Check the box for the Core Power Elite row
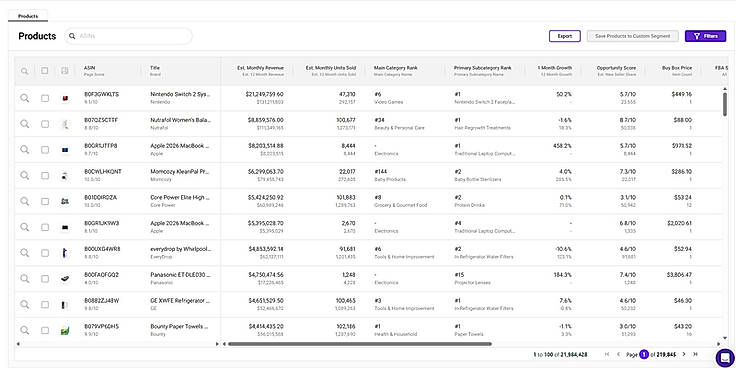 pos(45,201)
